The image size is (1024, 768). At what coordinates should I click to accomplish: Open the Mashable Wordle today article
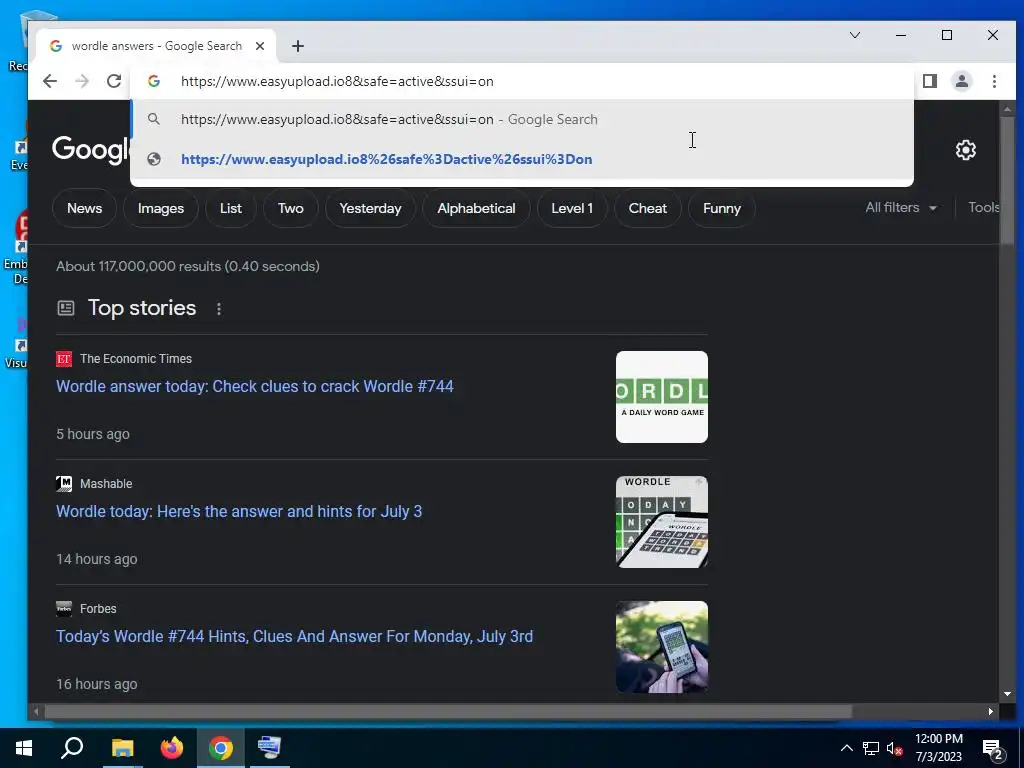(x=239, y=511)
